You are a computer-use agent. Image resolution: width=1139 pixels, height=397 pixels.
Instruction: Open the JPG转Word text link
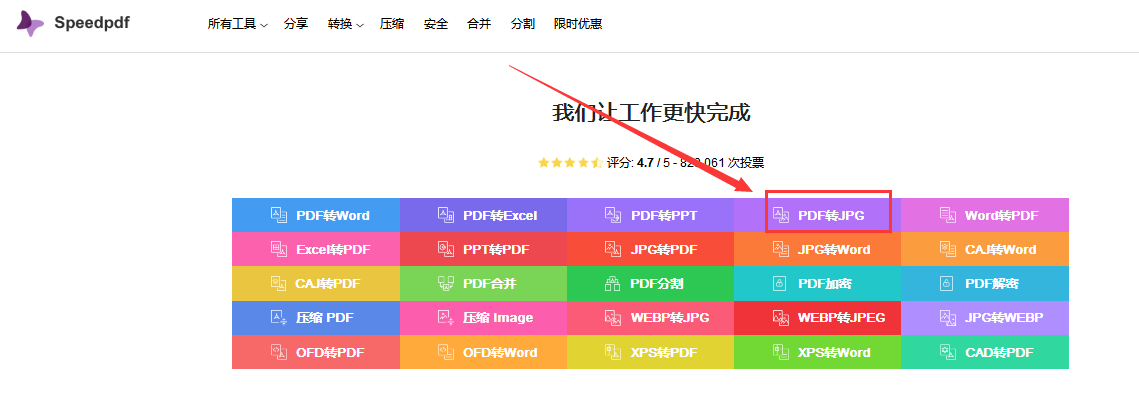[834, 250]
